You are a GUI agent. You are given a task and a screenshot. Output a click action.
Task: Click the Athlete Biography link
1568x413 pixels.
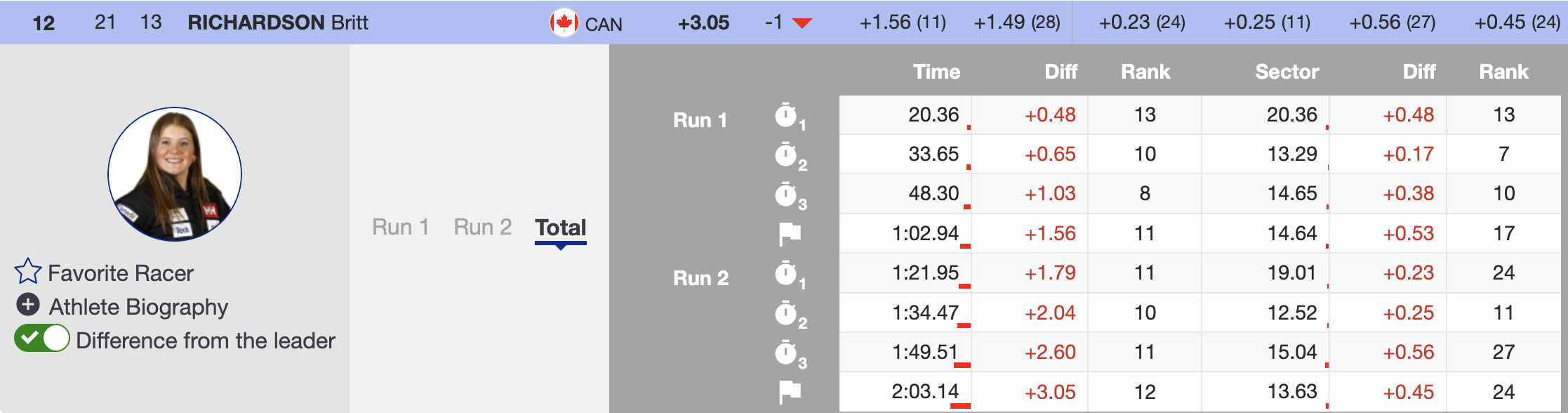click(138, 307)
